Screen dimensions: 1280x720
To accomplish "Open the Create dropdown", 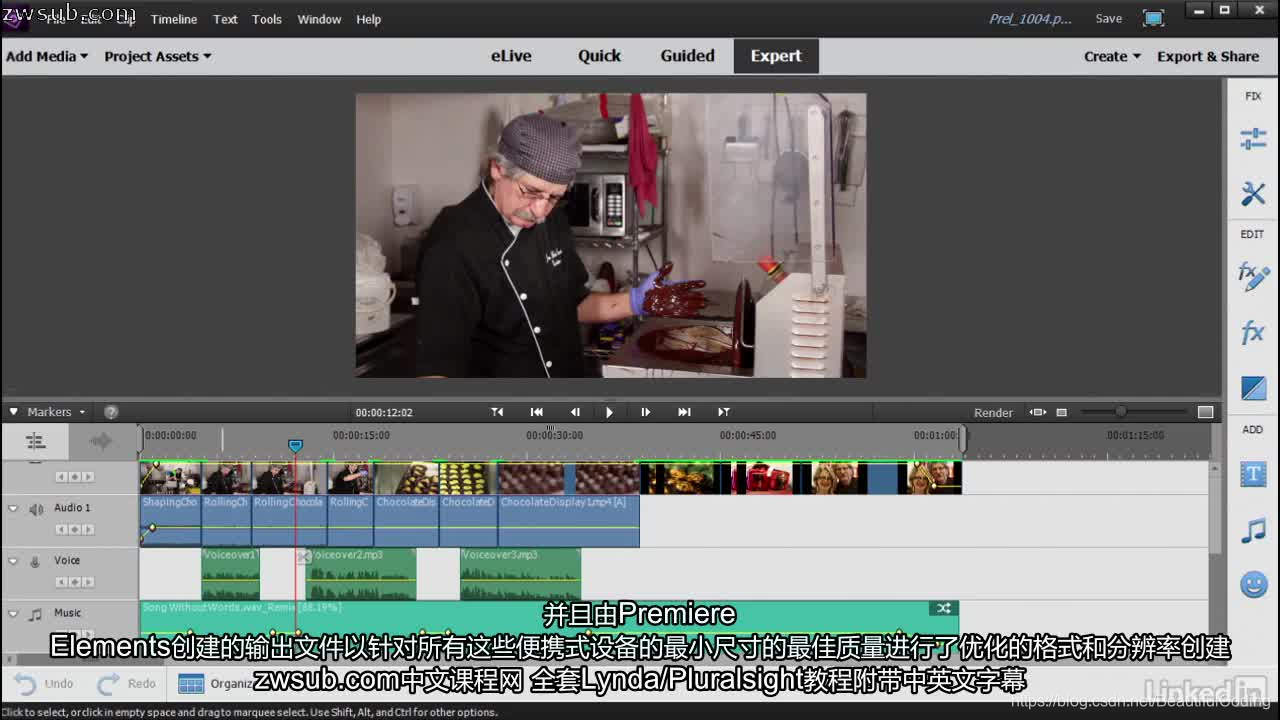I will tap(1112, 56).
